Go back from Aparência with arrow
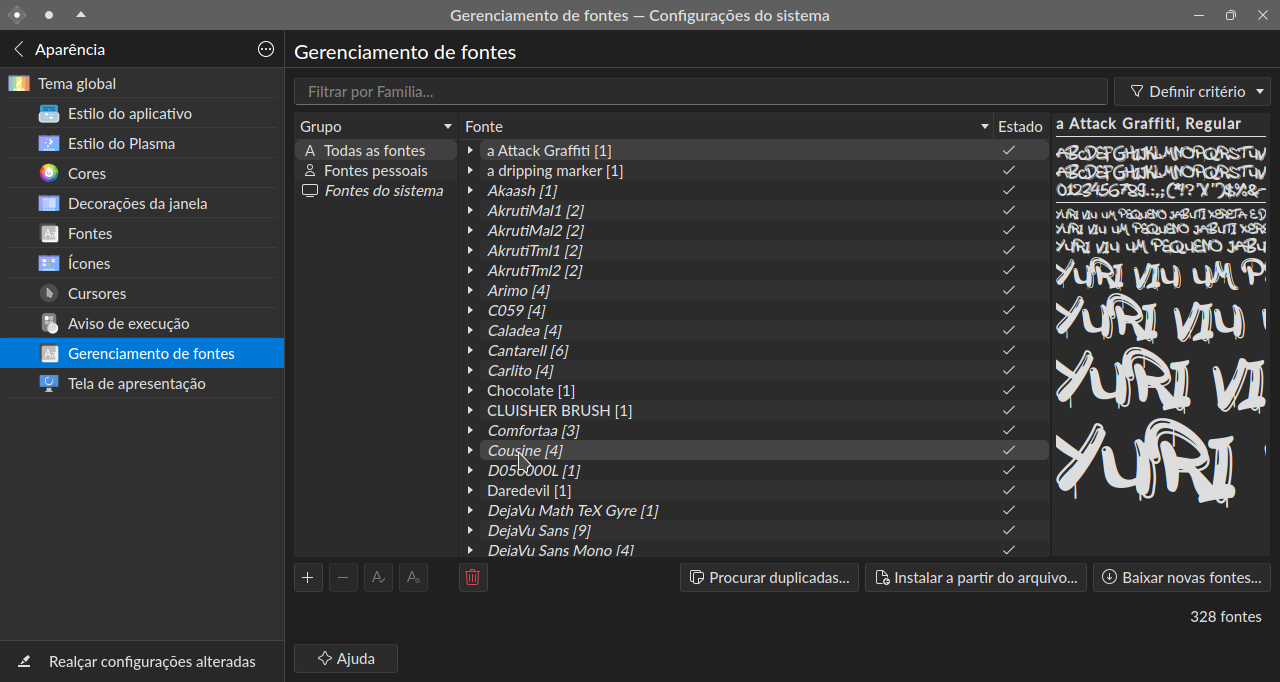Viewport: 1280px width, 682px height. click(18, 49)
